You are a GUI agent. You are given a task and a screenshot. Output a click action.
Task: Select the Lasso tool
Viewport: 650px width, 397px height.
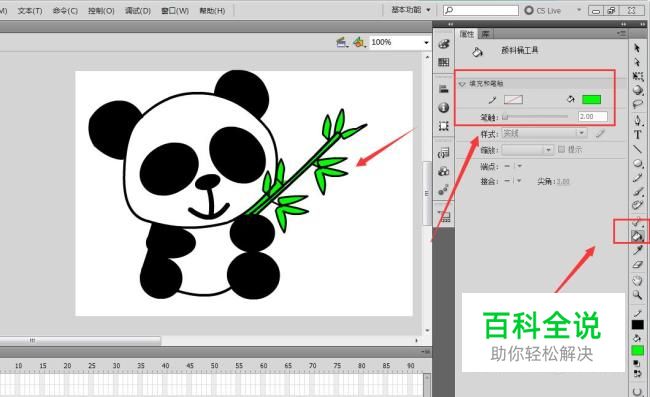(638, 104)
